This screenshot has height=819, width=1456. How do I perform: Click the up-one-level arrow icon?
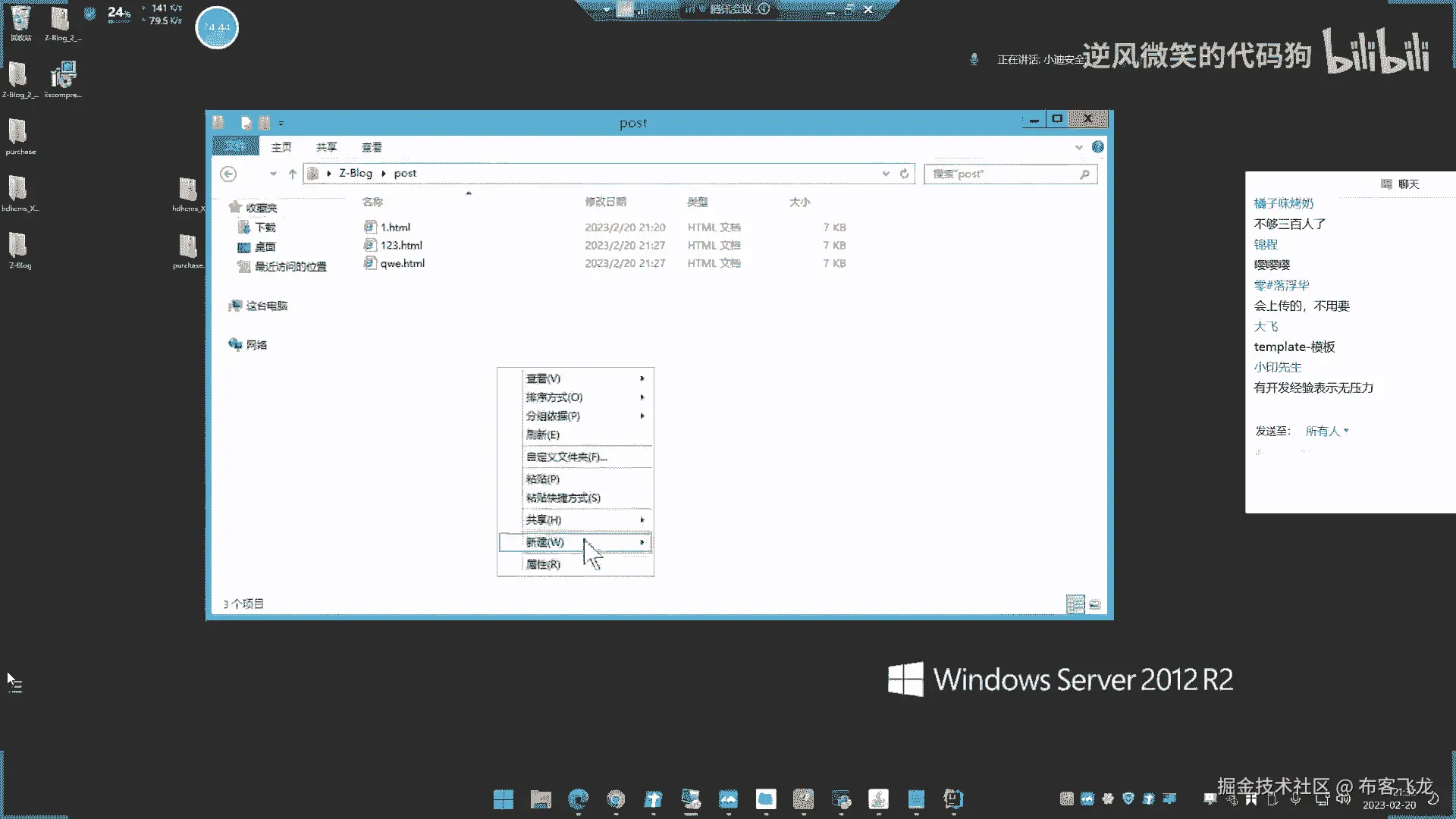point(293,174)
